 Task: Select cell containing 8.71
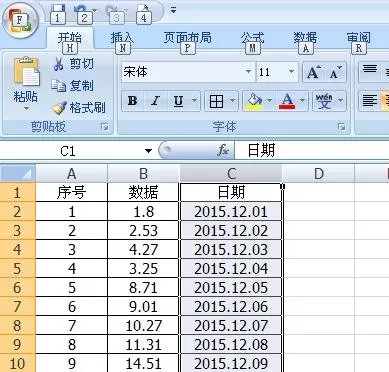(143, 287)
